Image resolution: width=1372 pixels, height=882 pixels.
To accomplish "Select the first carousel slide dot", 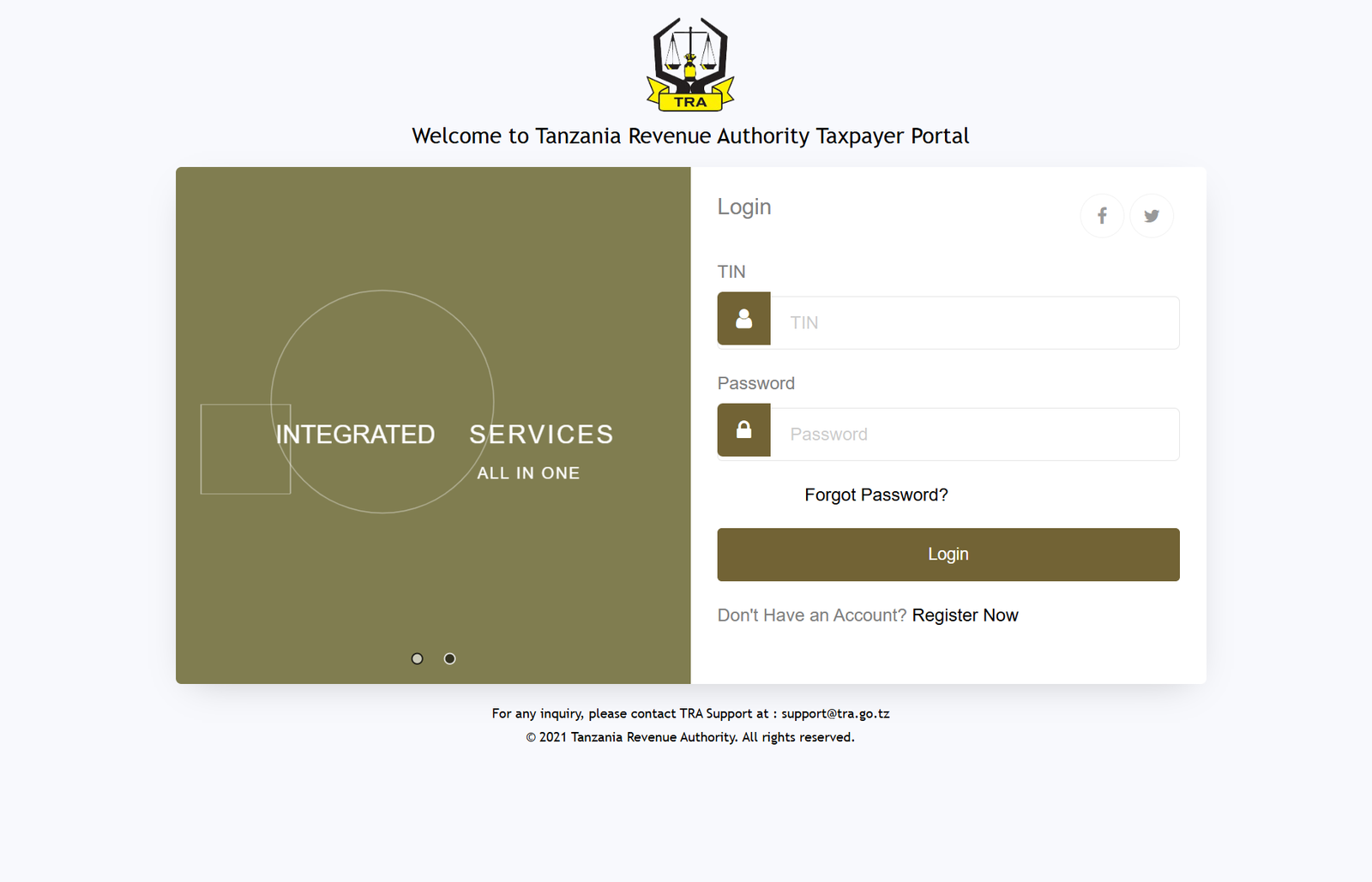I will click(x=417, y=658).
